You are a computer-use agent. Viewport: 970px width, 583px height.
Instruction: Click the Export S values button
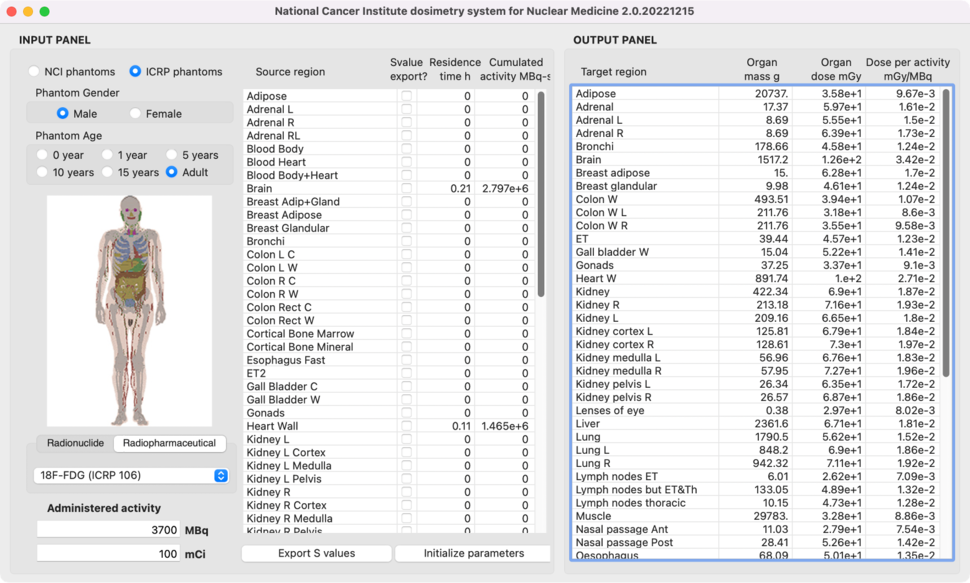point(314,553)
